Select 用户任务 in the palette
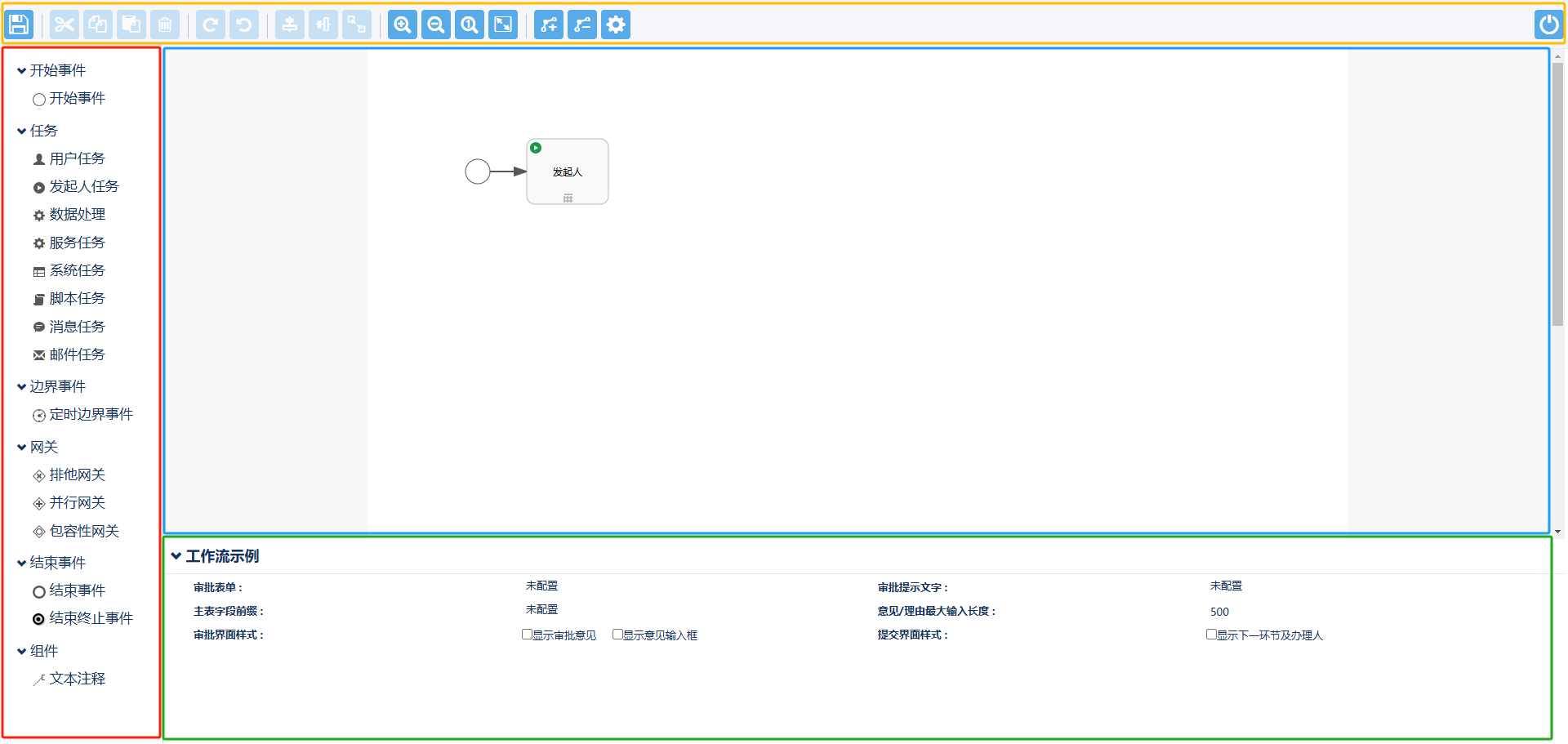The image size is (1568, 744). click(x=77, y=158)
